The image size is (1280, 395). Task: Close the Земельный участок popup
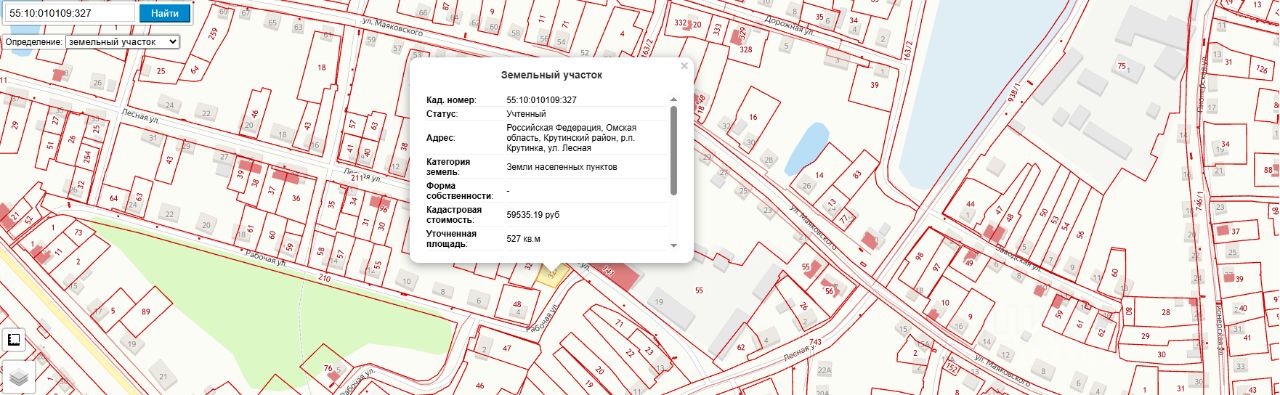click(x=684, y=66)
